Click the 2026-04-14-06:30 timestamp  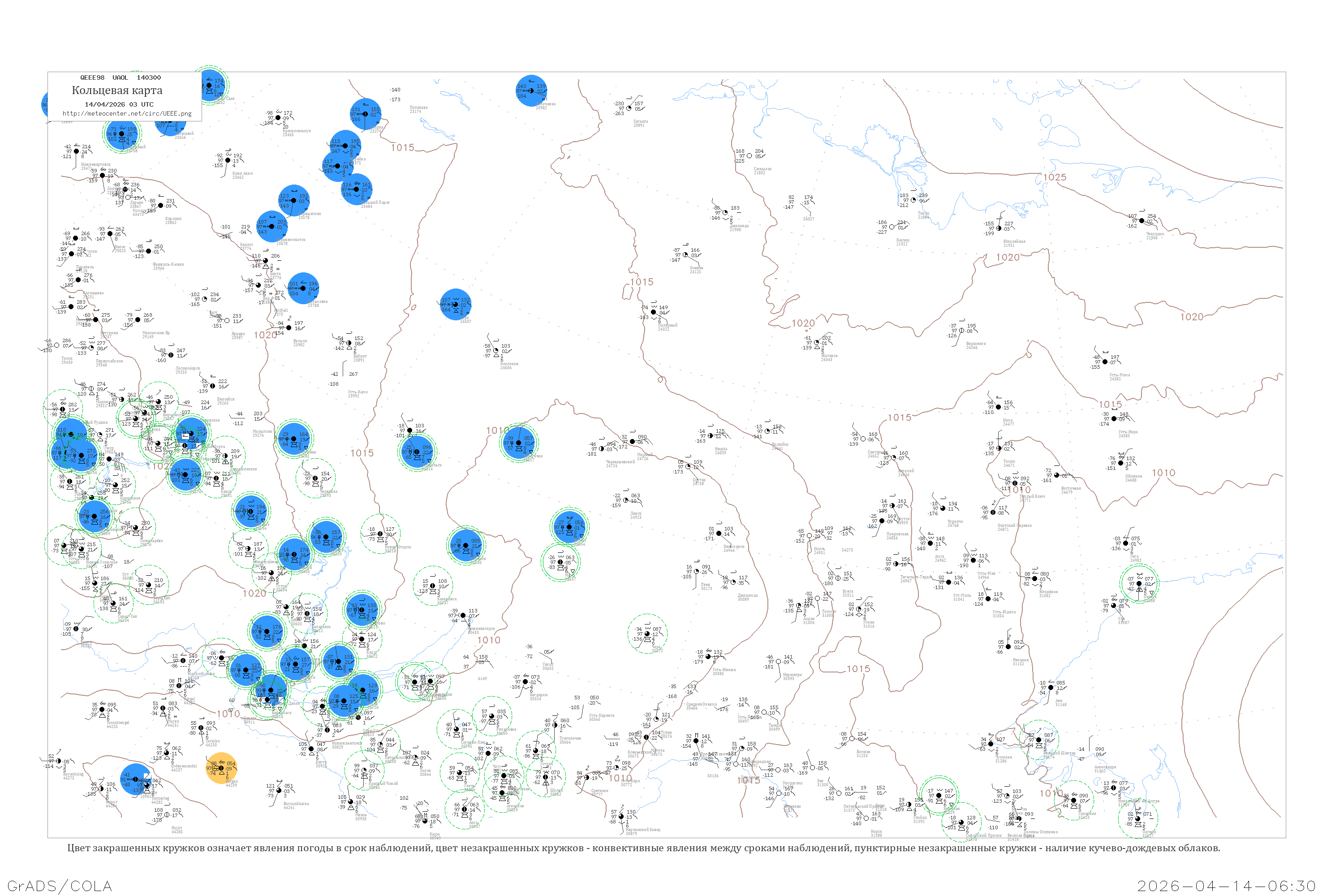1226,886
